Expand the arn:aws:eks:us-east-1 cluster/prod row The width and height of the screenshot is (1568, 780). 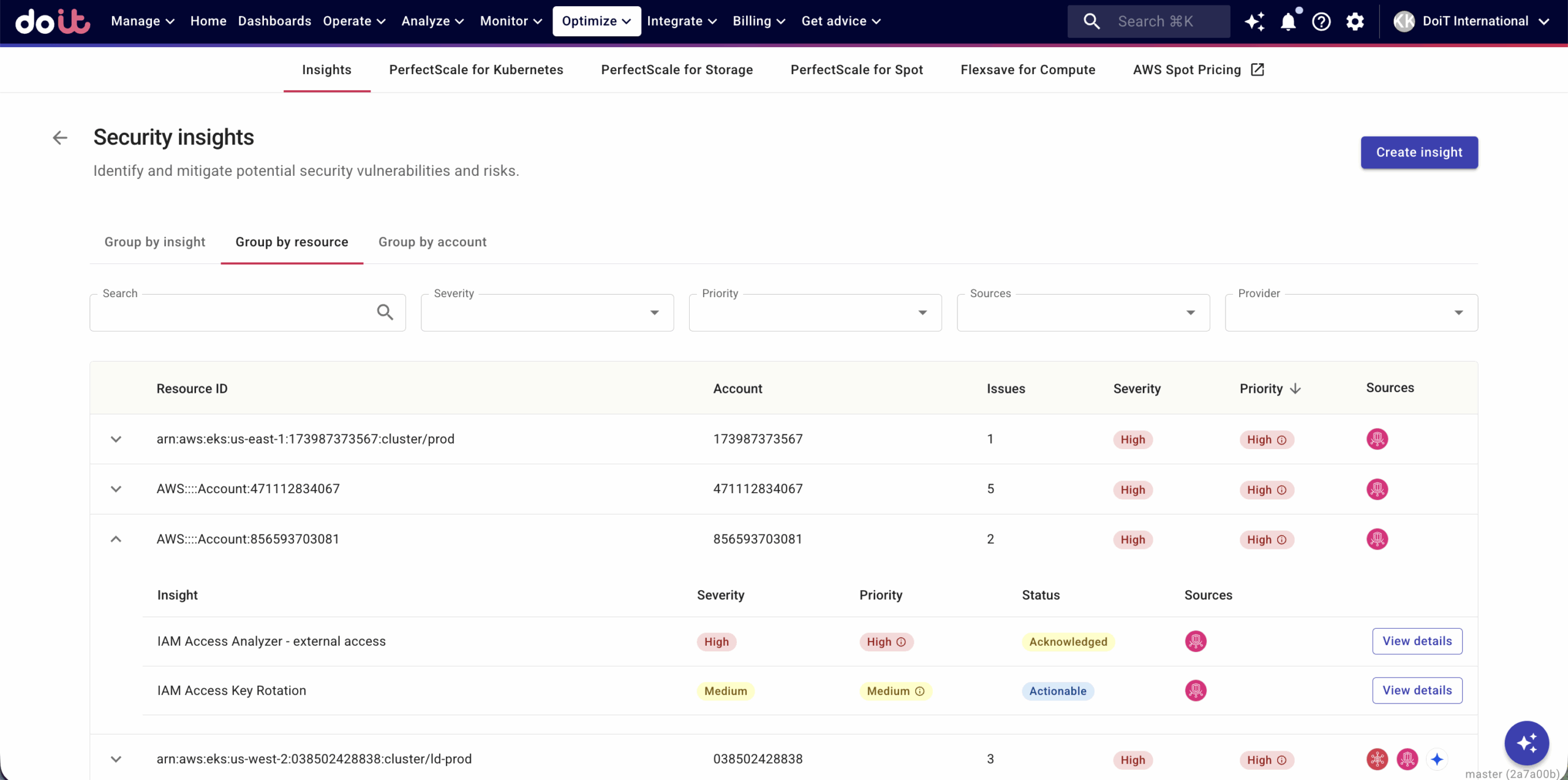(x=116, y=439)
